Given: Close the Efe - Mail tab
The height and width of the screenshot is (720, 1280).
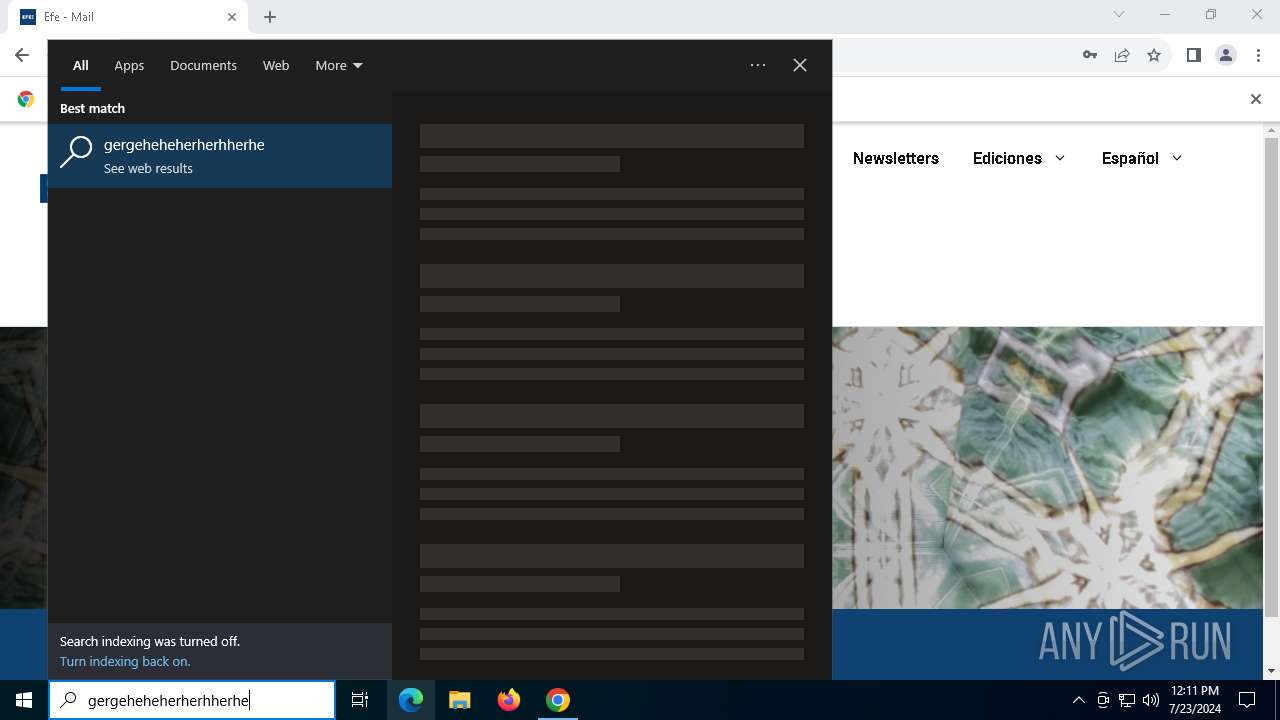Looking at the screenshot, I should tap(232, 17).
